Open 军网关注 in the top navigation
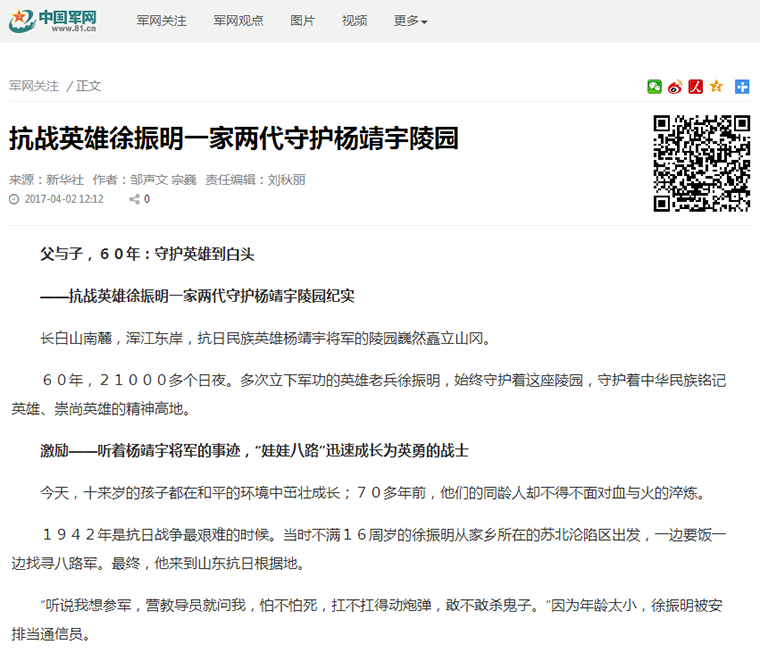 162,21
